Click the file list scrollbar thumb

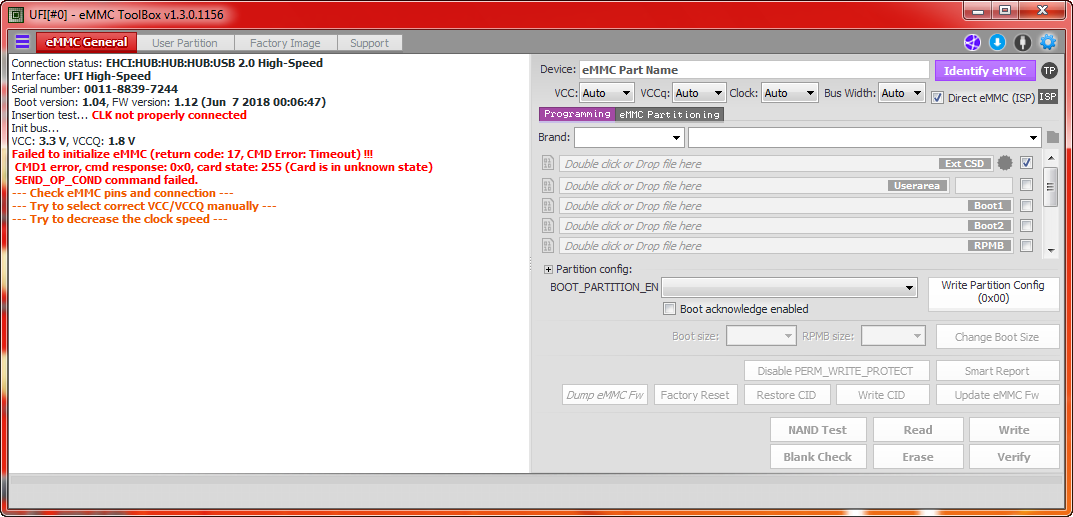[x=1050, y=186]
